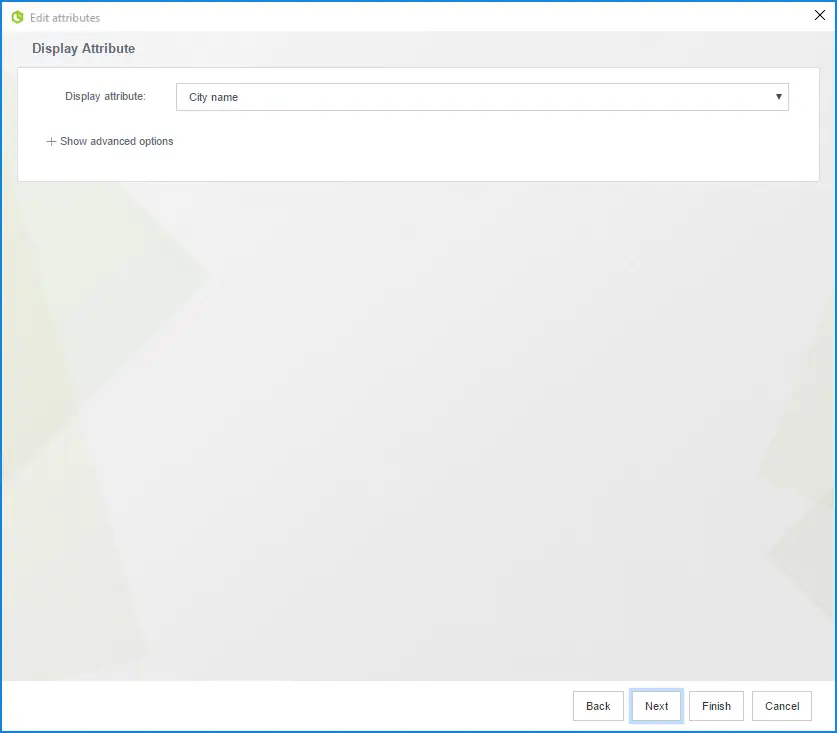Close the Edit attributes window
This screenshot has width=837, height=733.
pos(819,15)
